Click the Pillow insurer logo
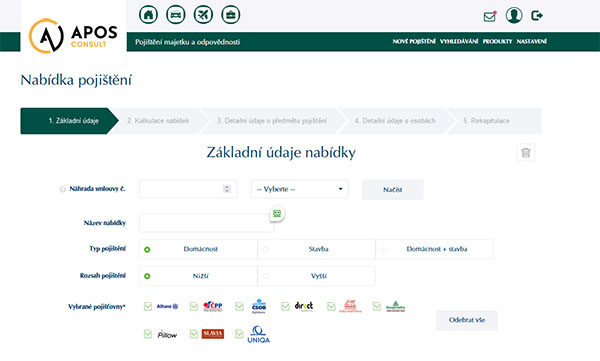Image resolution: width=600 pixels, height=361 pixels. pyautogui.click(x=167, y=335)
